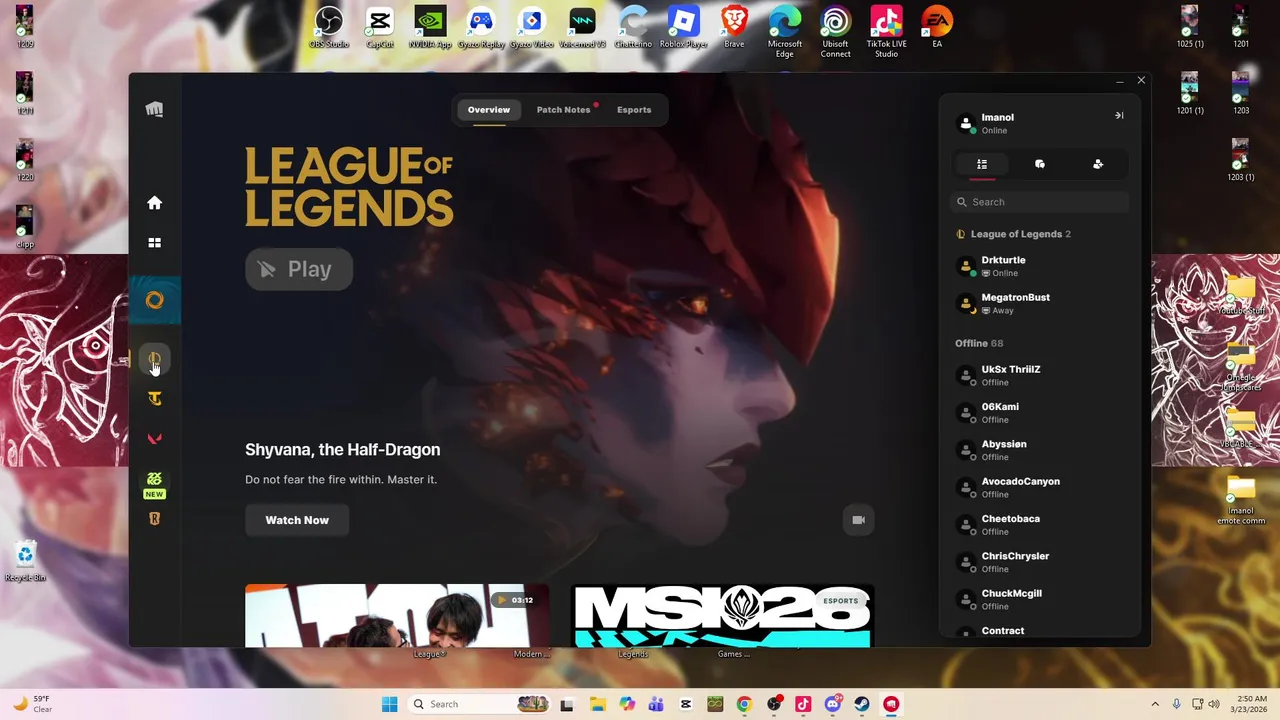1280x720 pixels.
Task: Select offline friend UkSx ThrillZ
Action: 1040,376
